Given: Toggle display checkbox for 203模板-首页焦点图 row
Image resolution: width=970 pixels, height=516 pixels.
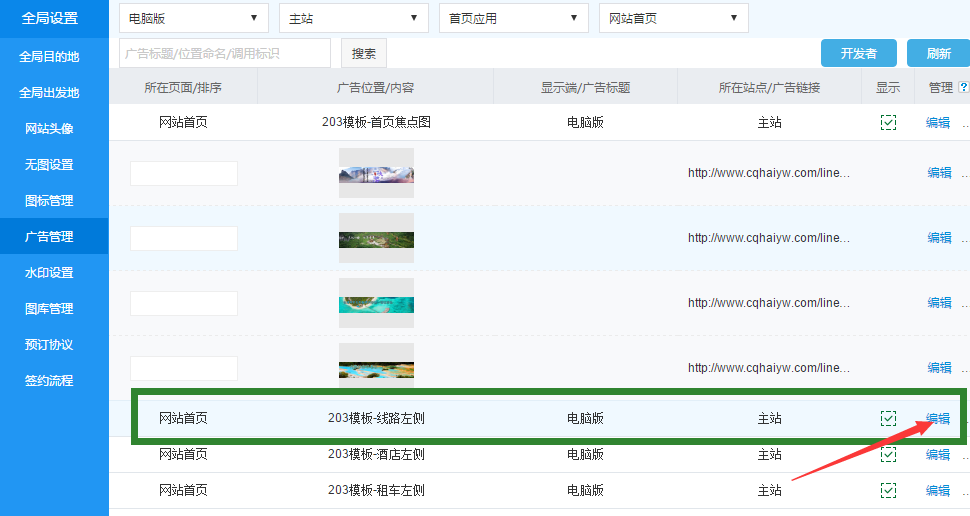Looking at the screenshot, I should (888, 123).
